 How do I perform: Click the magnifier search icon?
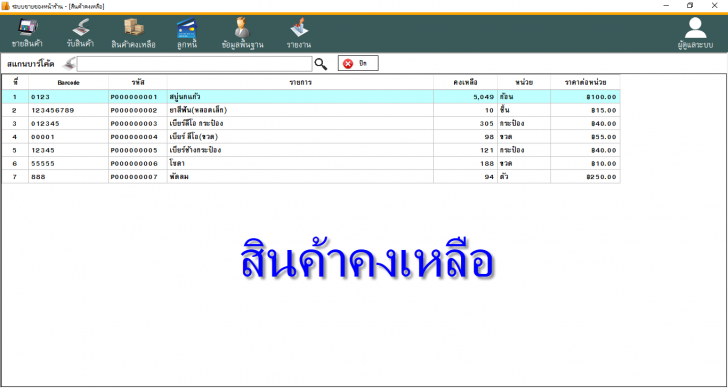pos(321,64)
